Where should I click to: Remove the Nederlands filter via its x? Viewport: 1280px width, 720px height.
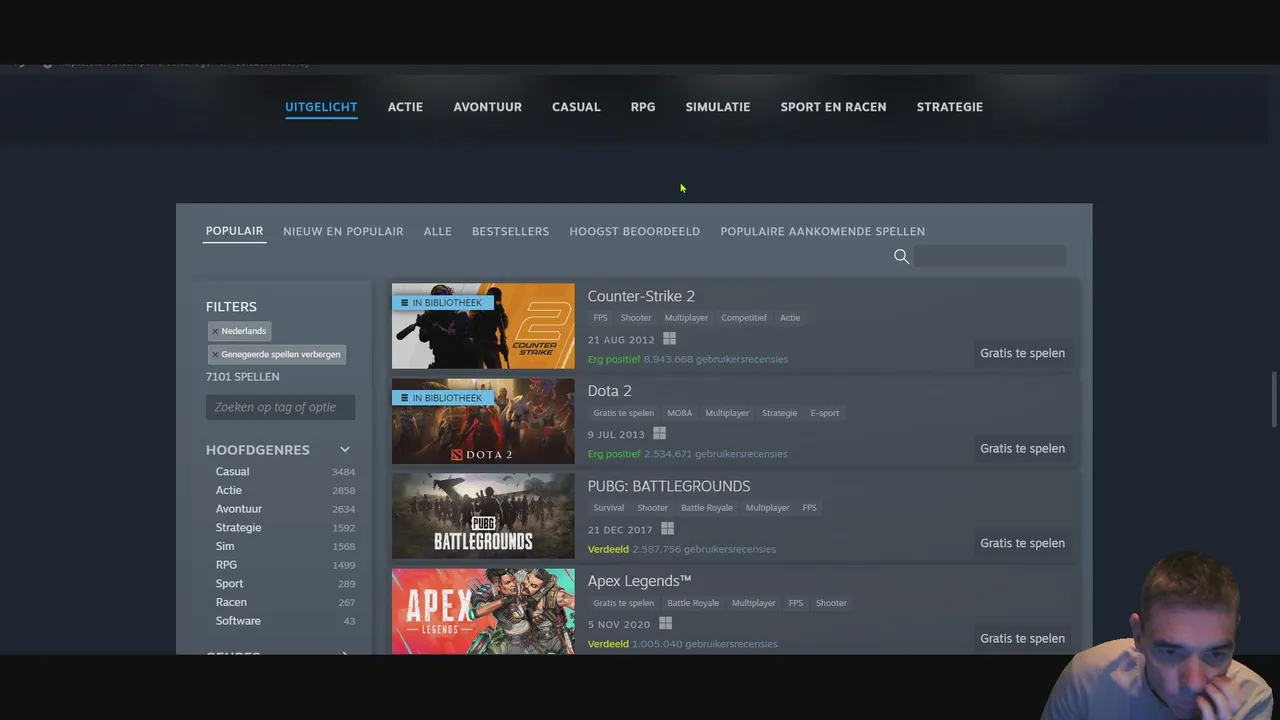pos(215,331)
